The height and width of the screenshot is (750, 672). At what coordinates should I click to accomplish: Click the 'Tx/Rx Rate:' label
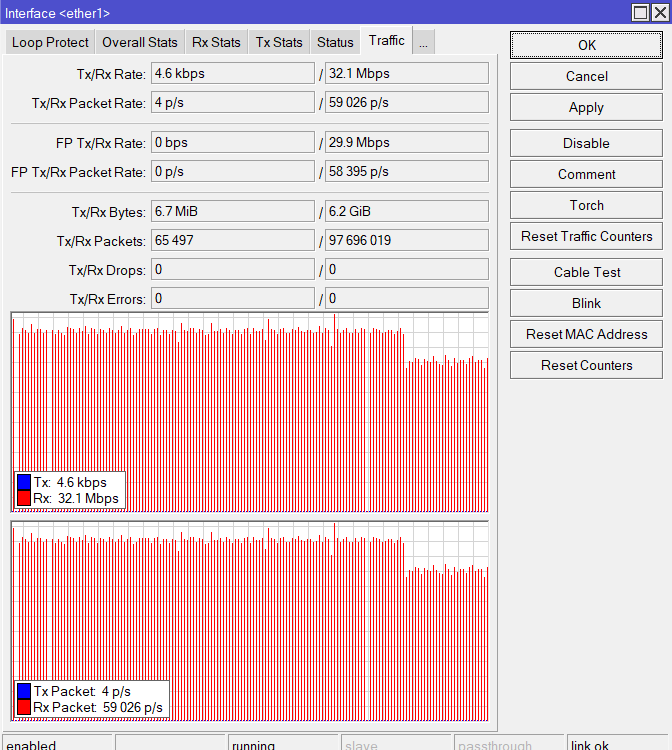click(x=111, y=74)
